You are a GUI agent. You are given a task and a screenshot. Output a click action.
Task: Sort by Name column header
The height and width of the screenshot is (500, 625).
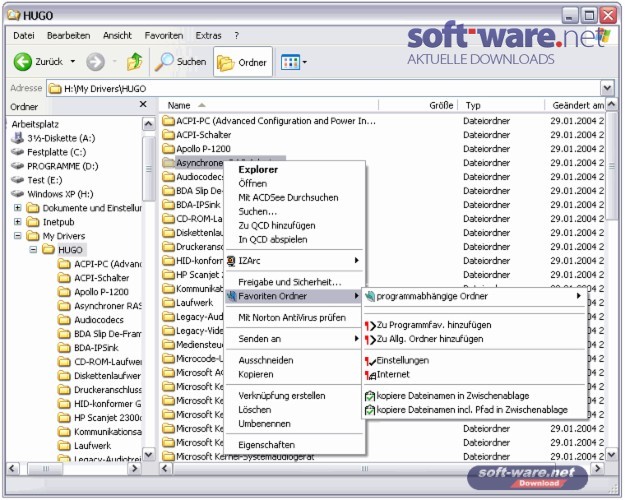coord(268,105)
